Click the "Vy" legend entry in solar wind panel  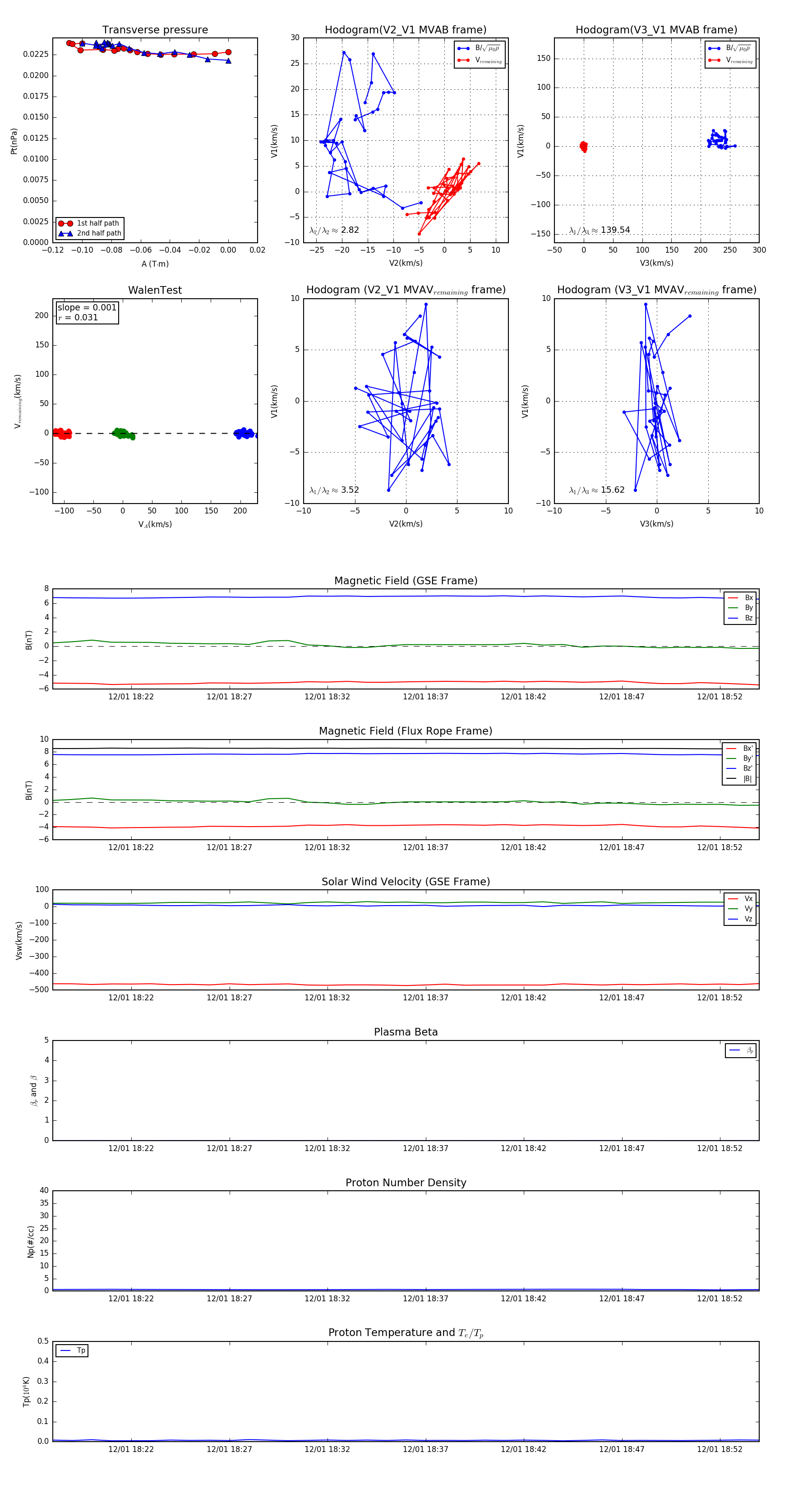pos(740,909)
